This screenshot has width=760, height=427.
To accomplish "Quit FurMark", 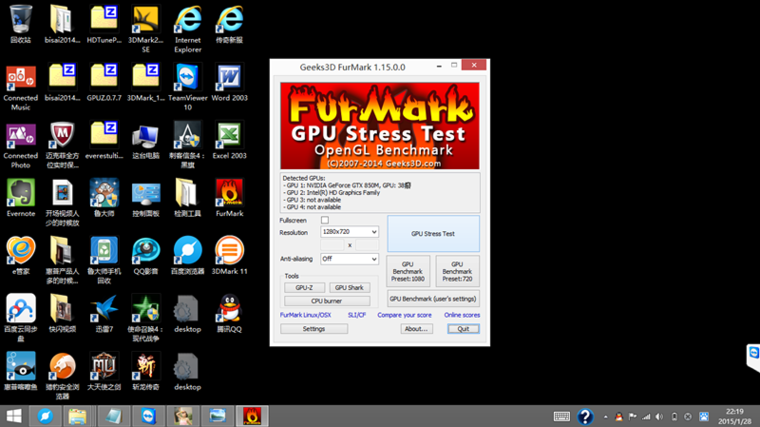I will coord(463,329).
